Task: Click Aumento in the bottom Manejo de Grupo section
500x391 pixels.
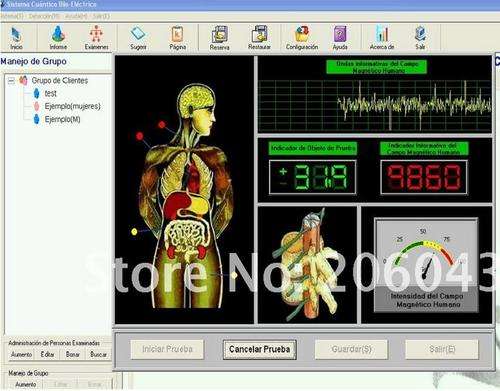Action: point(26,384)
